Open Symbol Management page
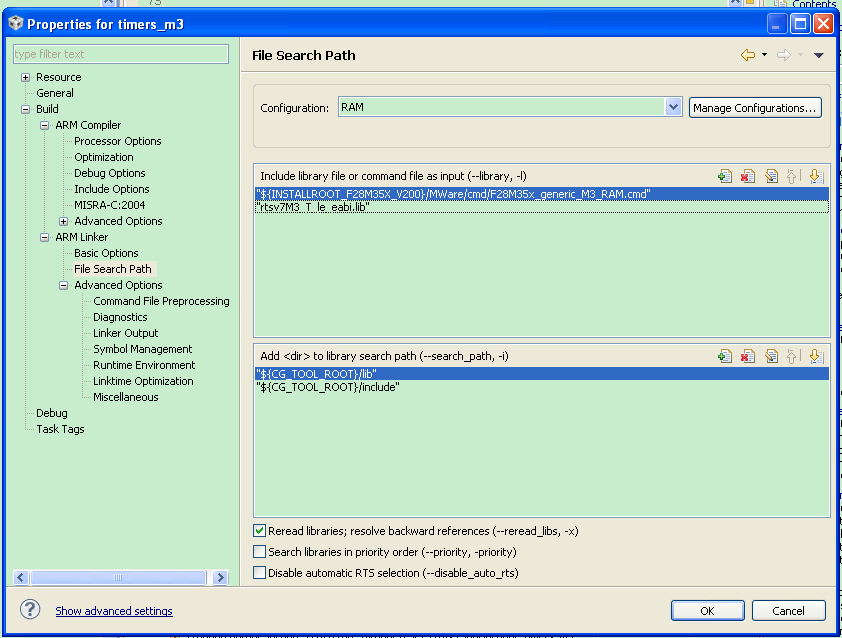Viewport: 842px width, 638px height. pos(142,349)
